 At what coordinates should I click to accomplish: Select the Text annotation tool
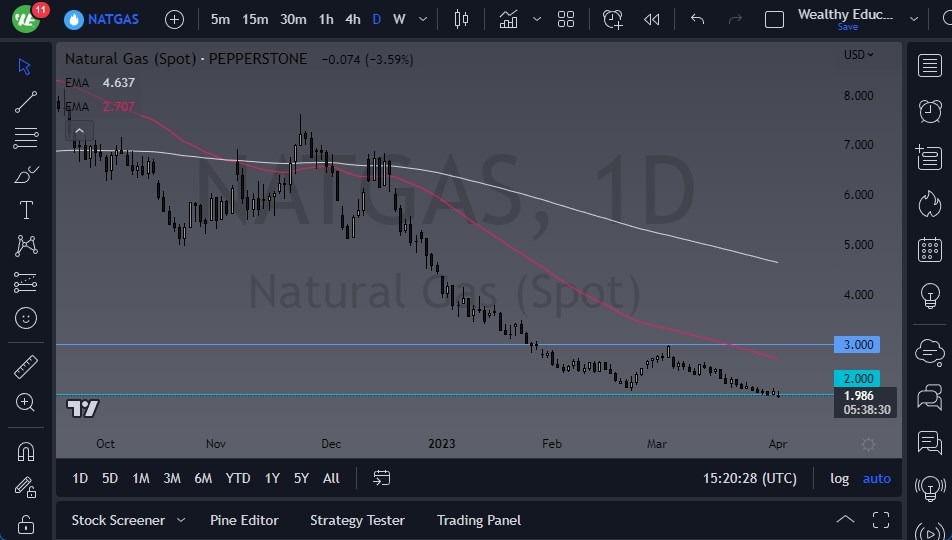click(x=26, y=210)
